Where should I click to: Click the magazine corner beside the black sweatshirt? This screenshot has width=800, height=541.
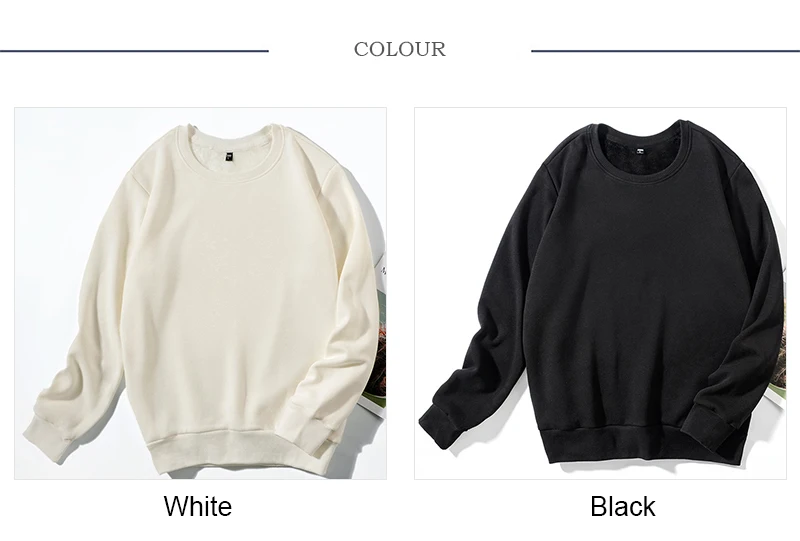pyautogui.click(x=776, y=378)
